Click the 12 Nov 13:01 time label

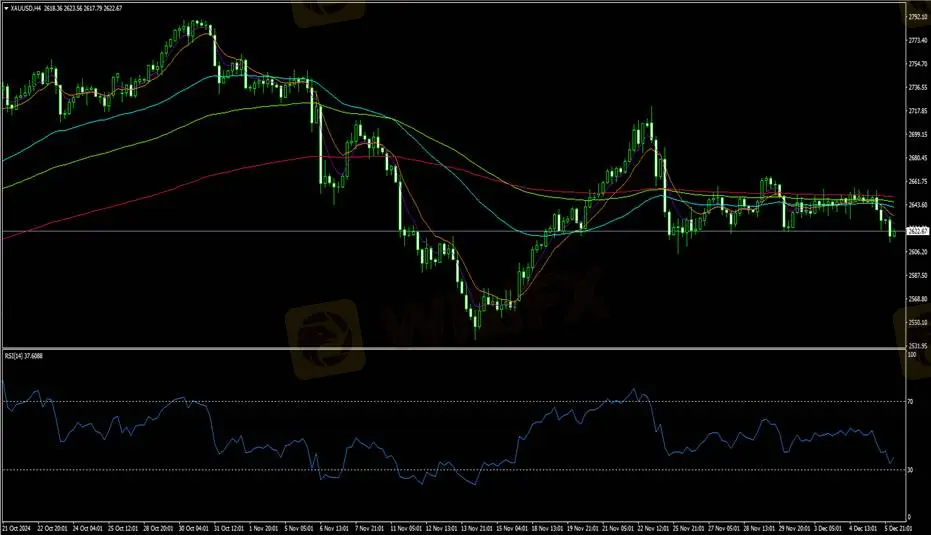[442, 528]
